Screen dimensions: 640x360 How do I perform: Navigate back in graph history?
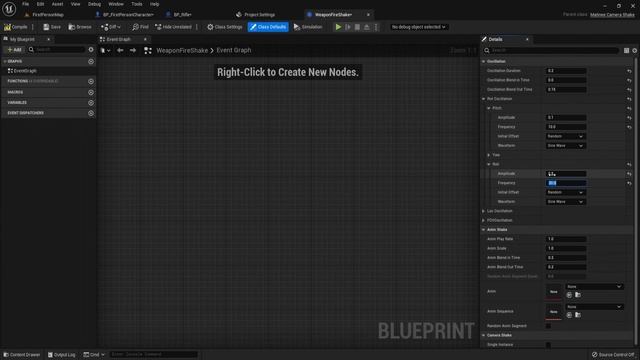pos(120,50)
